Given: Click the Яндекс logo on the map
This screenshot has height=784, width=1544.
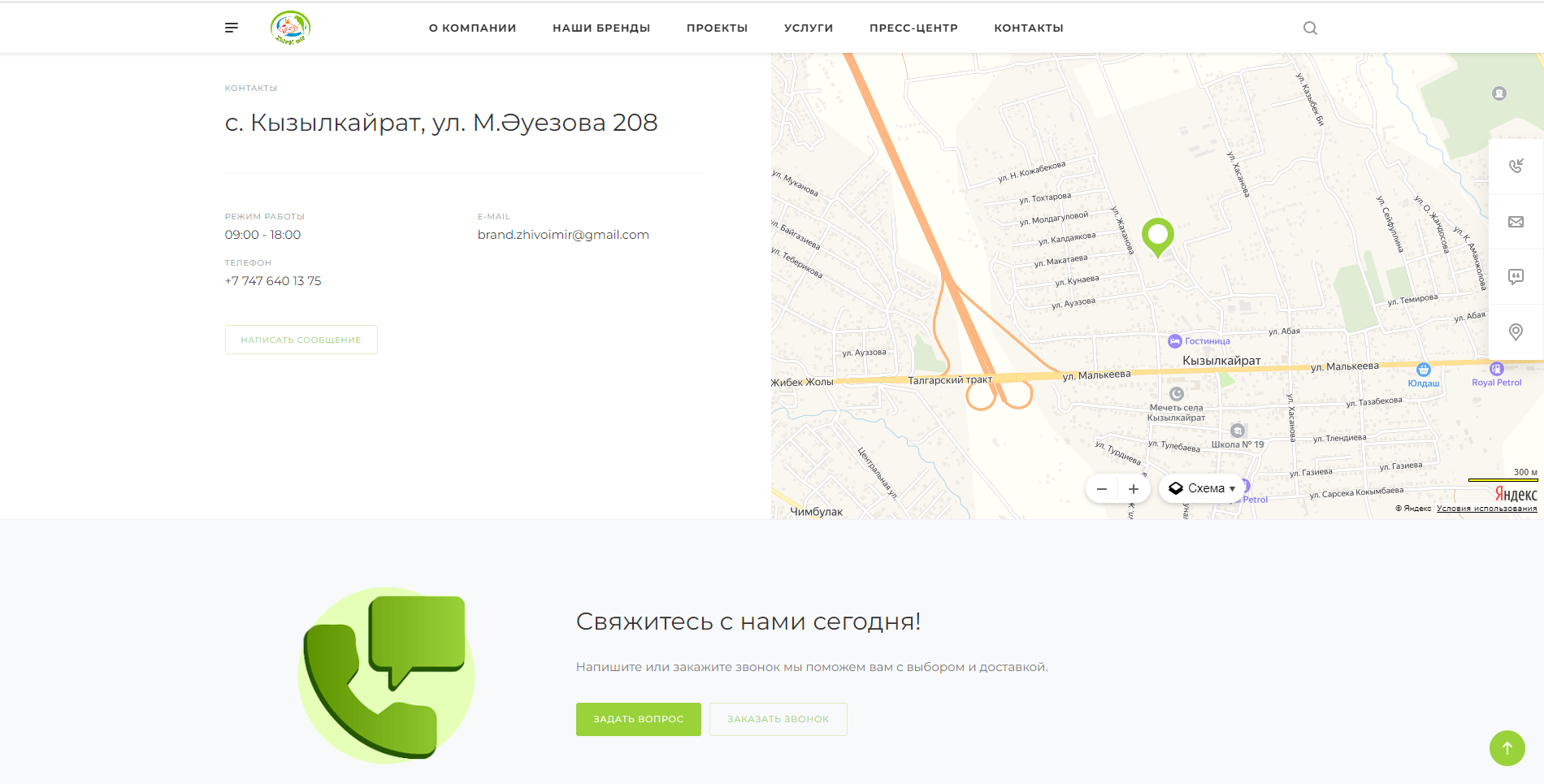Looking at the screenshot, I should point(1516,495).
